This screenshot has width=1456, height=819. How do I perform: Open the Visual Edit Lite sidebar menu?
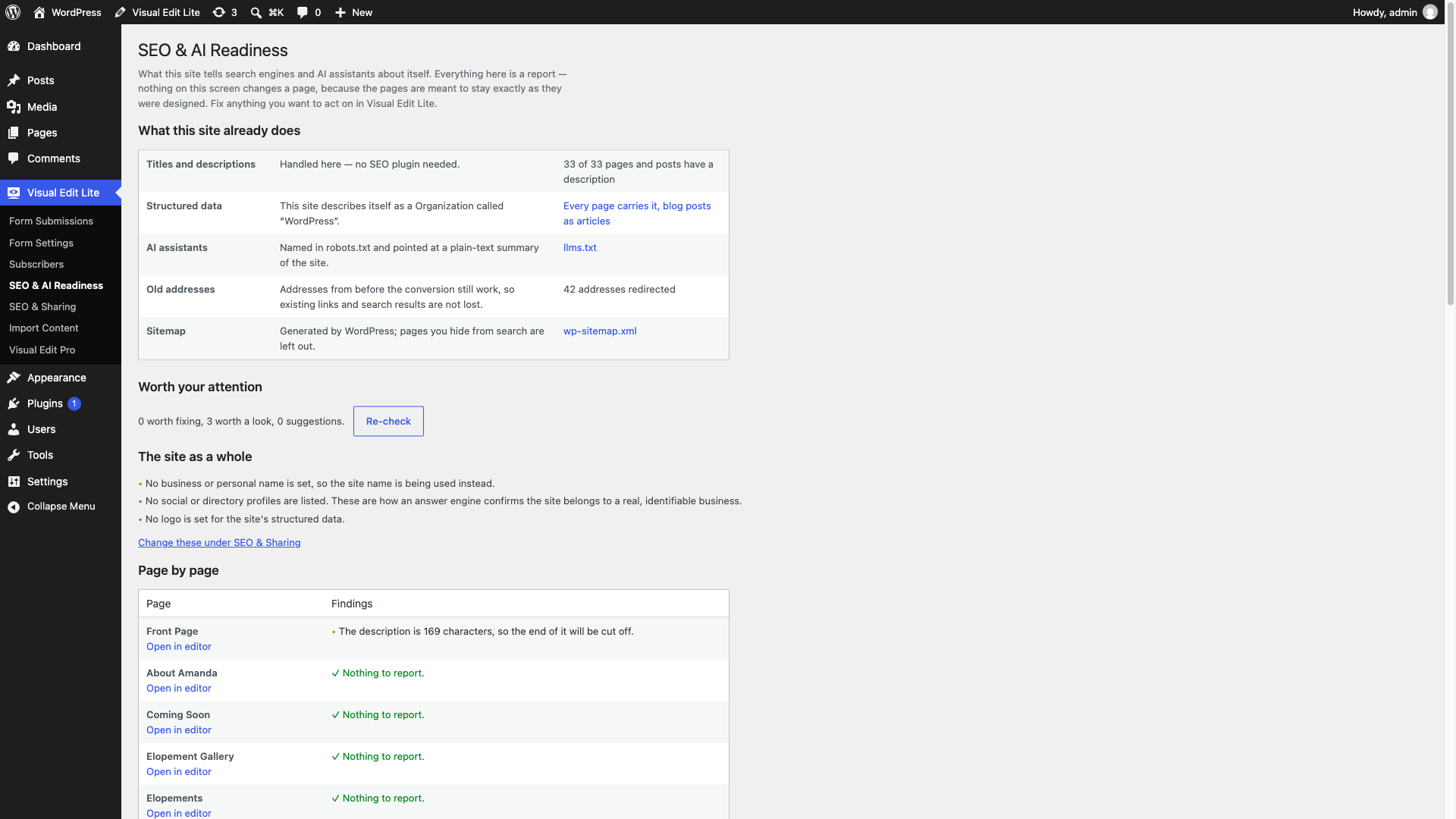(x=61, y=193)
